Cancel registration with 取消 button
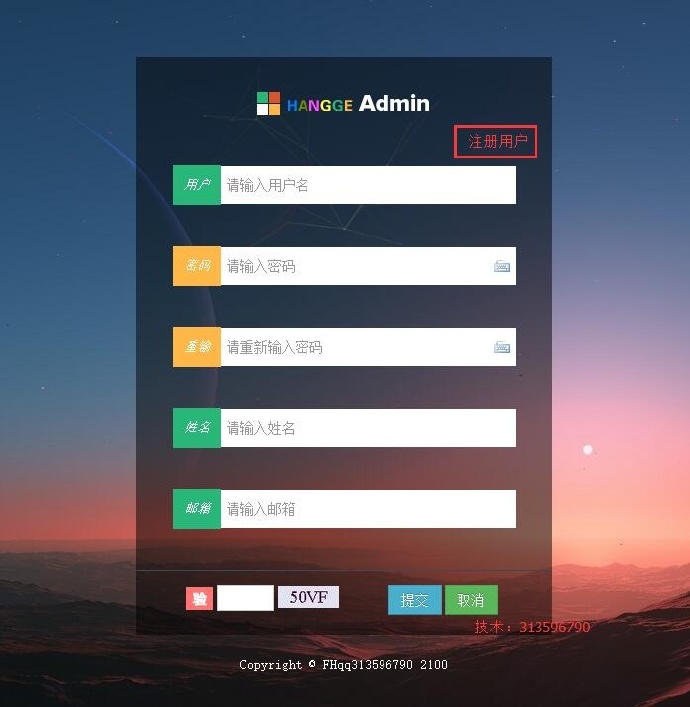 (x=471, y=600)
